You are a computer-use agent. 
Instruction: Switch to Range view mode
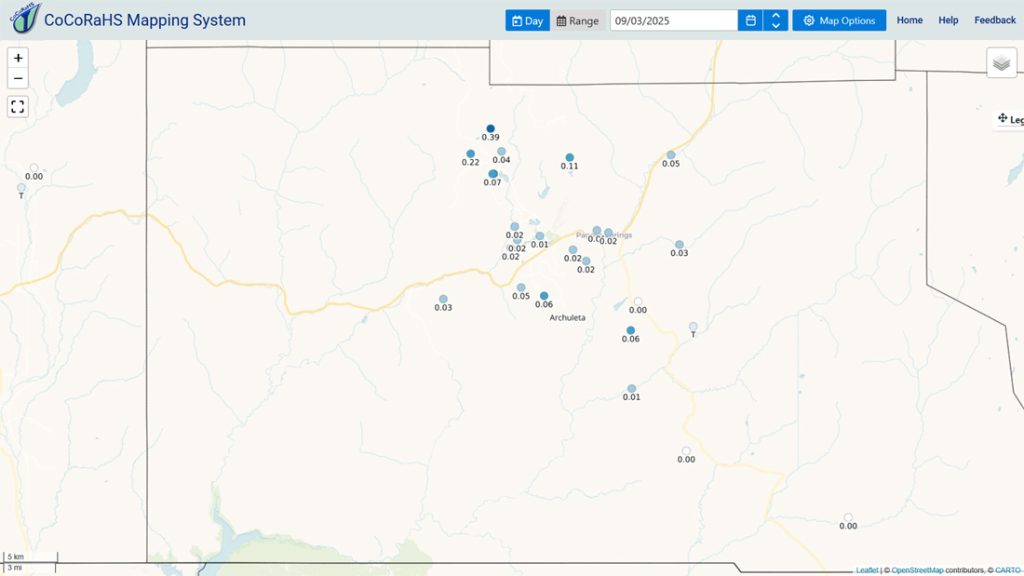coord(577,20)
